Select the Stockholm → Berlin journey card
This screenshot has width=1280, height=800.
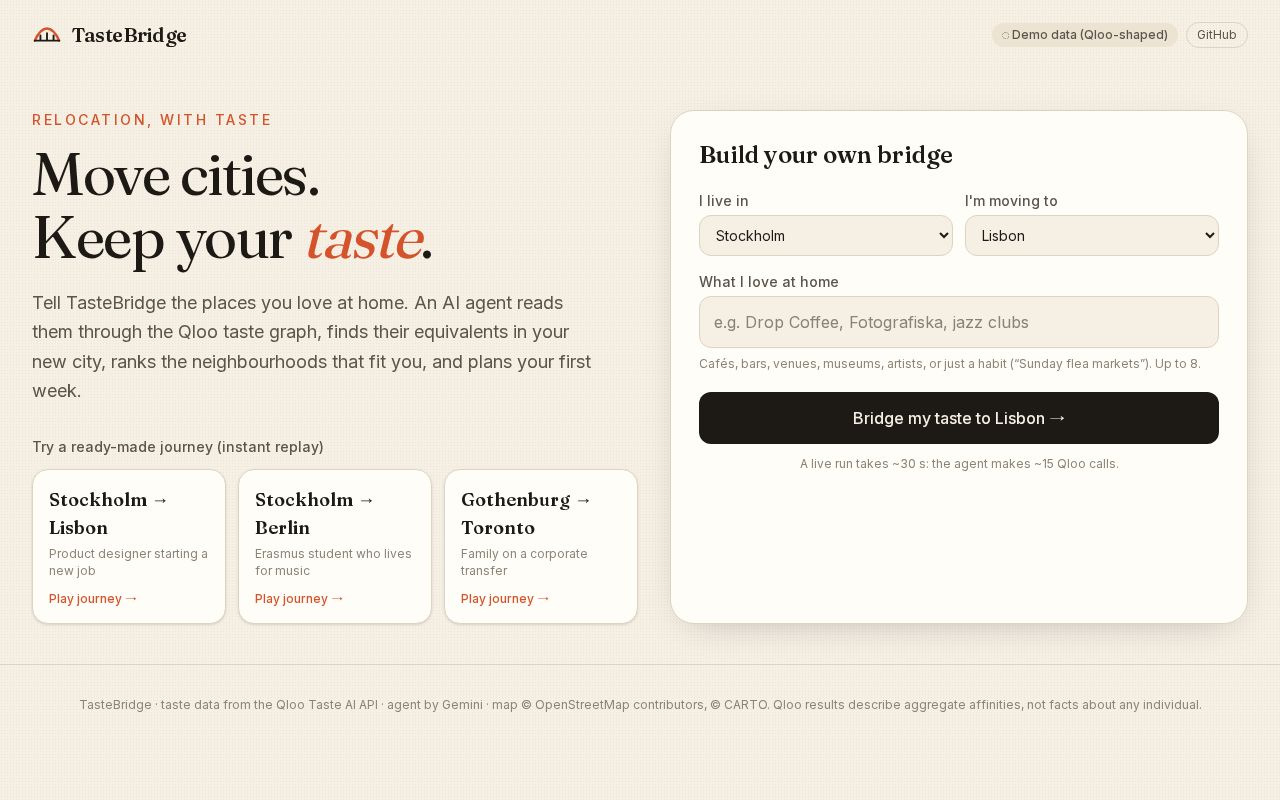point(335,547)
